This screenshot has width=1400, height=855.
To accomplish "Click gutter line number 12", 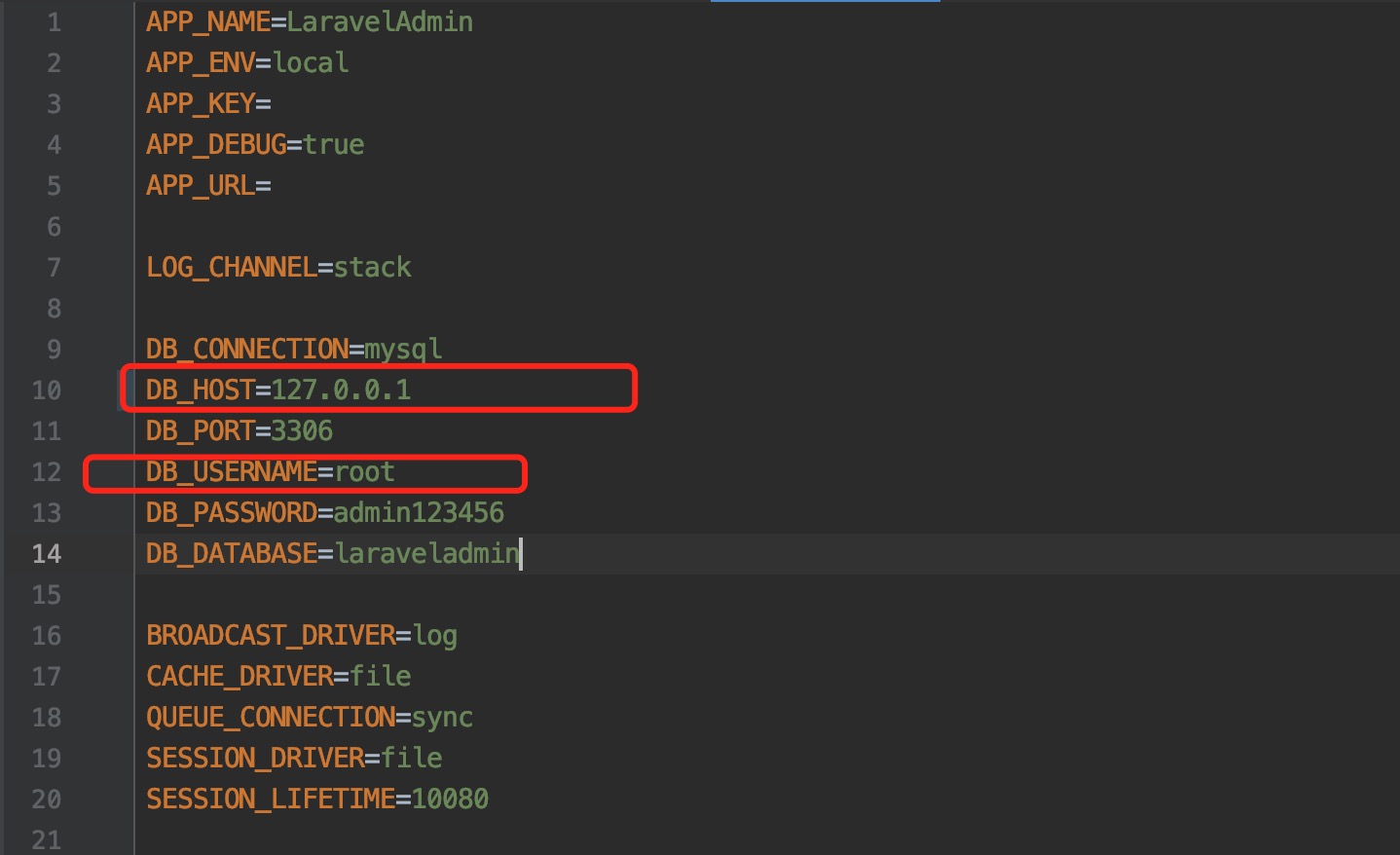I will [47, 472].
